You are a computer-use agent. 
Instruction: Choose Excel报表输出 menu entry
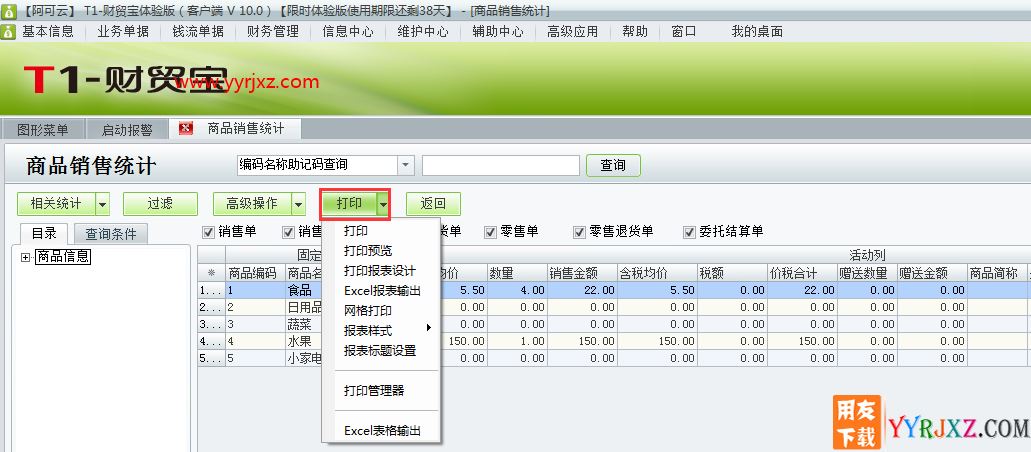382,291
